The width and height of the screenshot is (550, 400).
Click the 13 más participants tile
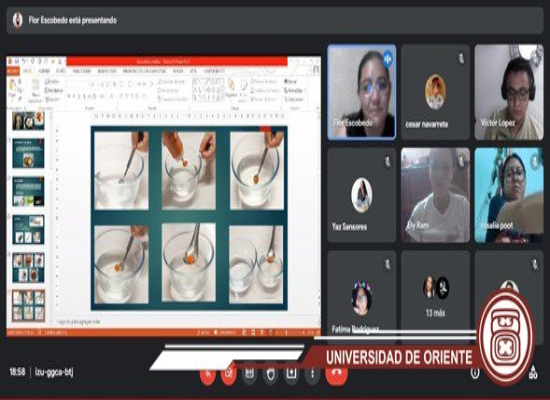click(435, 297)
